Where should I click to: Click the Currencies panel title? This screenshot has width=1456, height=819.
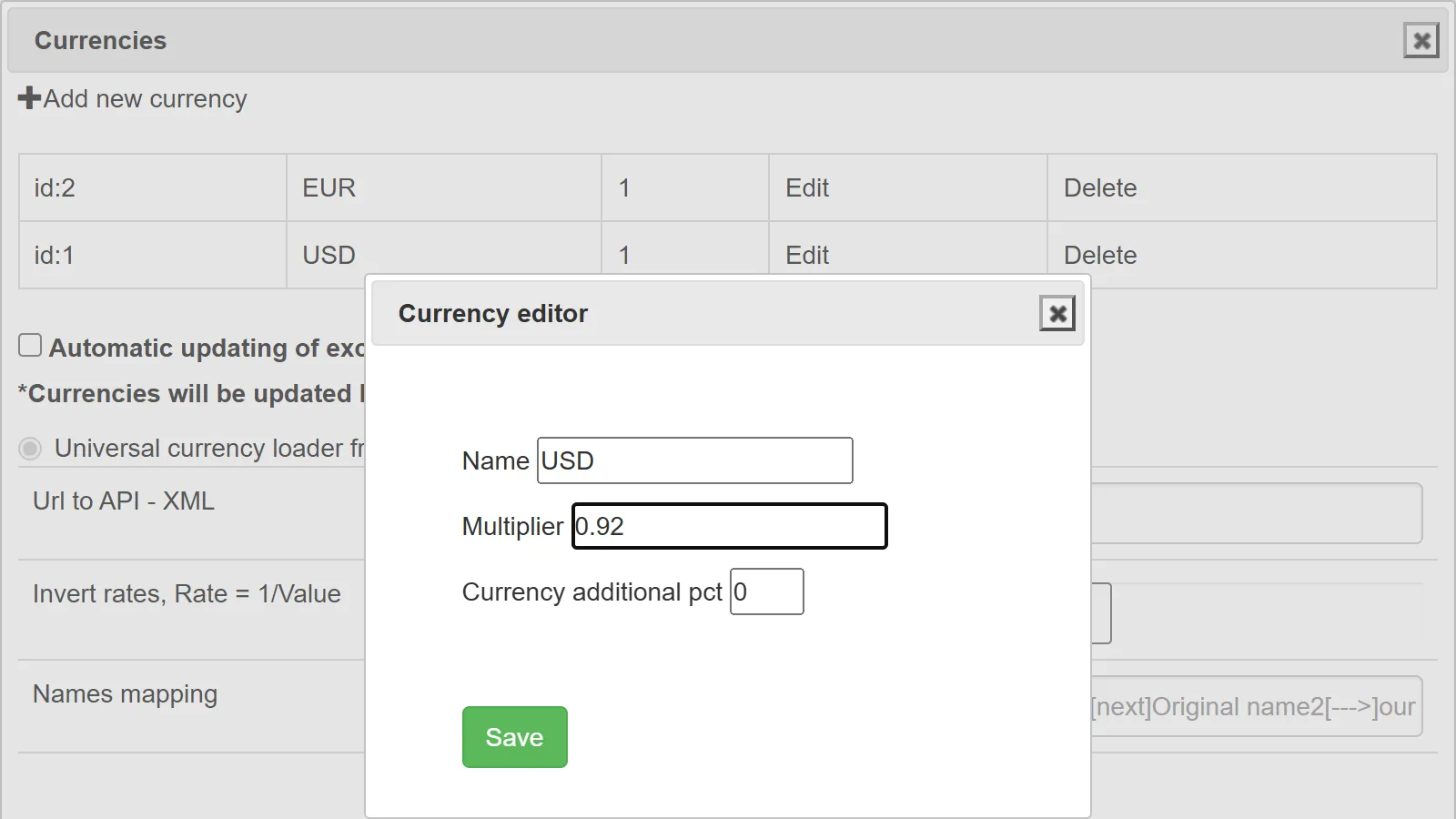(x=100, y=41)
